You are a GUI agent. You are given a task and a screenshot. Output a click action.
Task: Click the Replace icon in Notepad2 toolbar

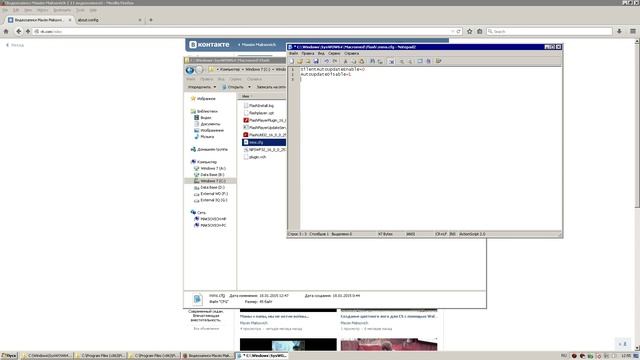pos(380,61)
